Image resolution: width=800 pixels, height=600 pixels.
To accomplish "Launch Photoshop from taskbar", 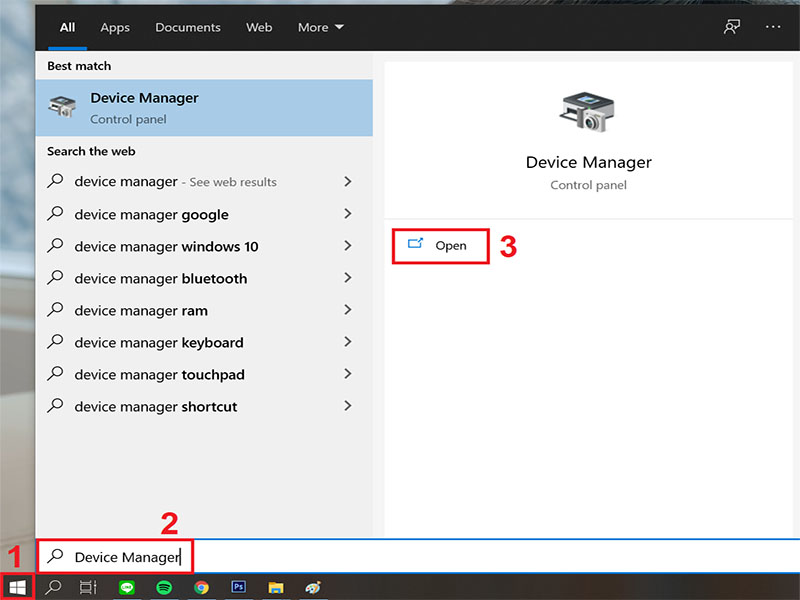I will [238, 587].
